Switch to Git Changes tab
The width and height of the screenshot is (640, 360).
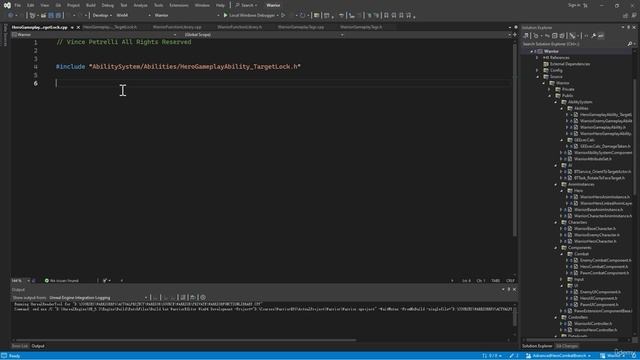567,346
